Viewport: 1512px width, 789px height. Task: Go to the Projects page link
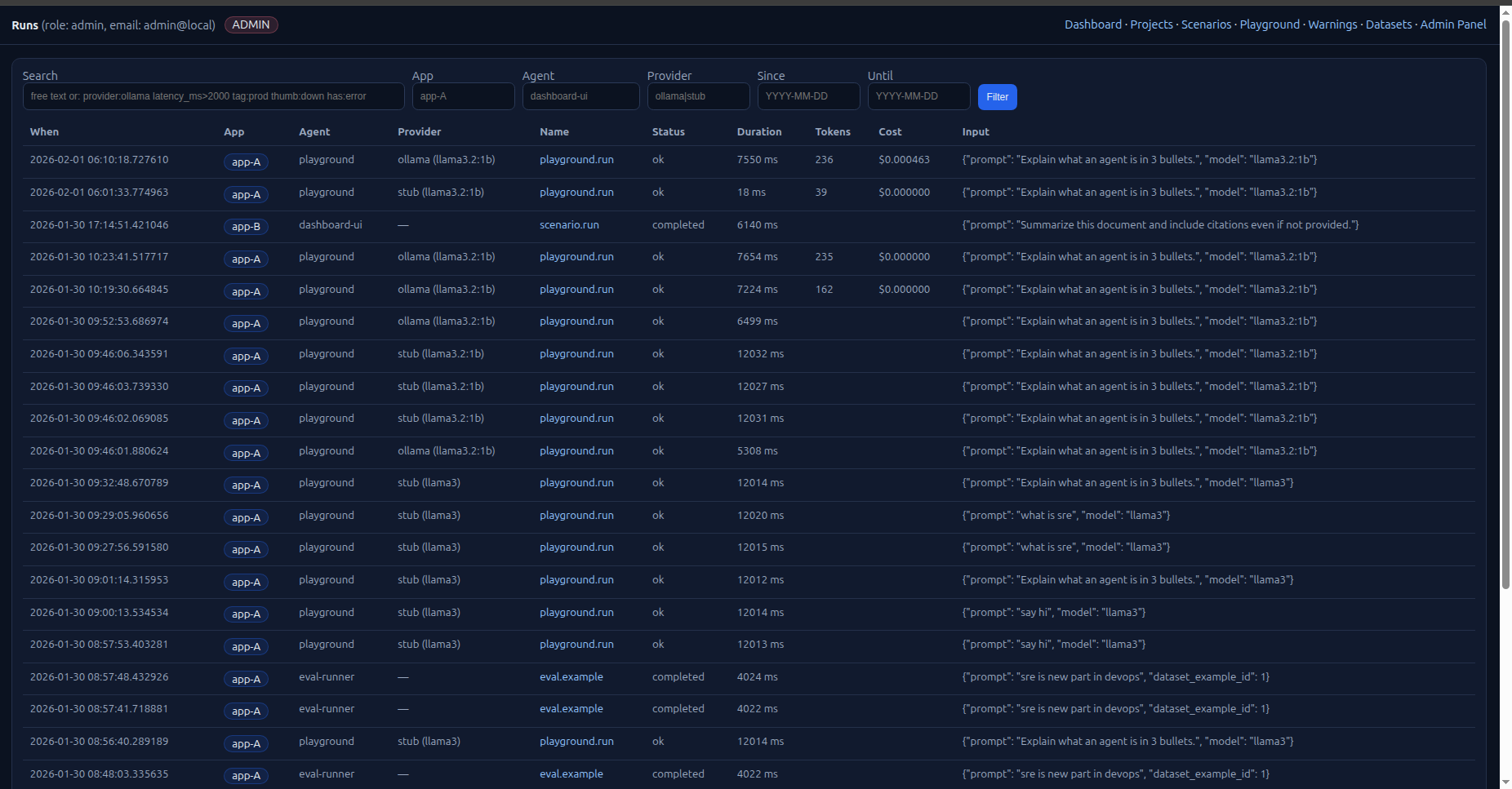[1151, 24]
